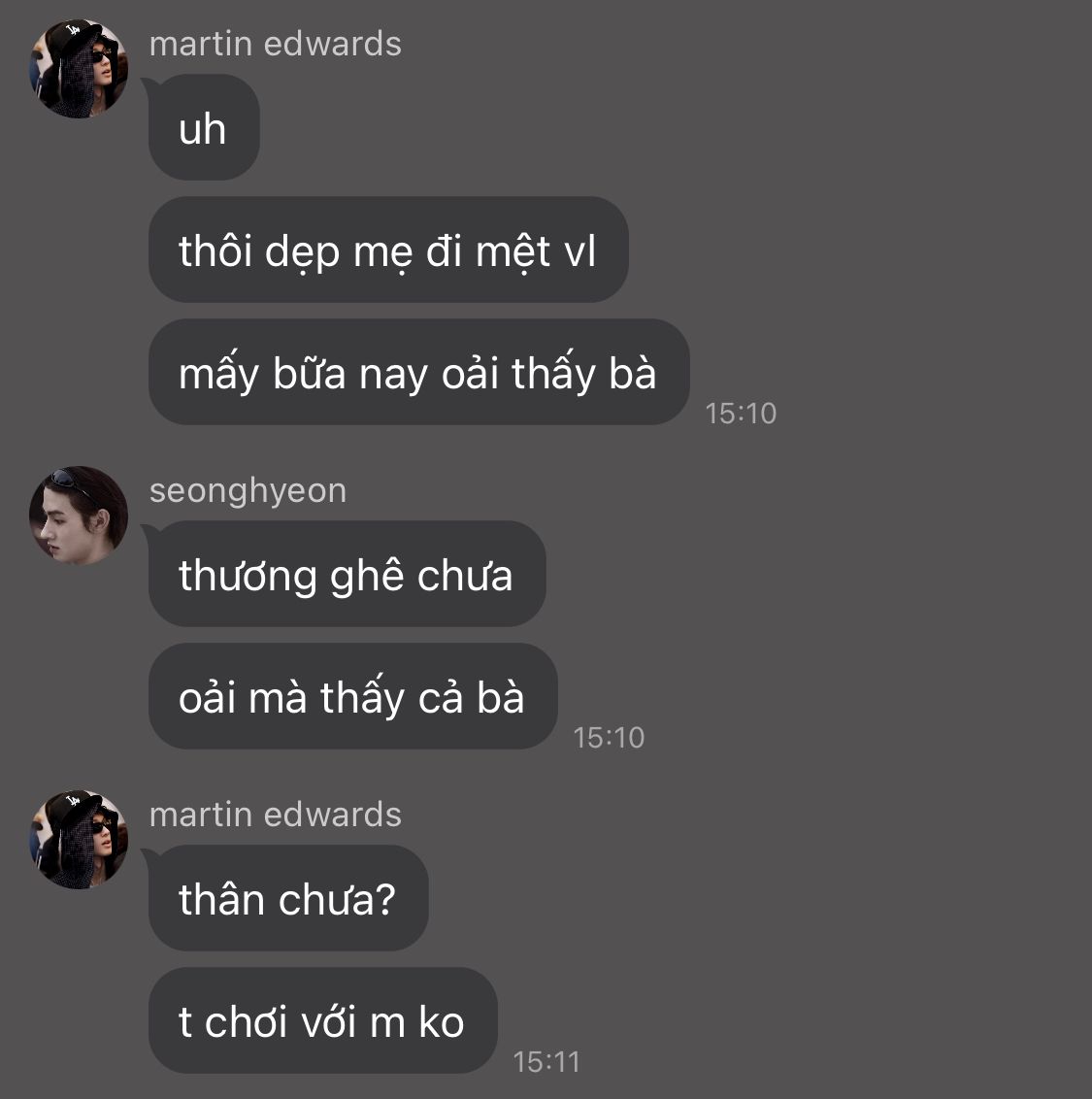Tap sender name 'martin edwards' above 'uh'
1092x1099 pixels.
(276, 44)
